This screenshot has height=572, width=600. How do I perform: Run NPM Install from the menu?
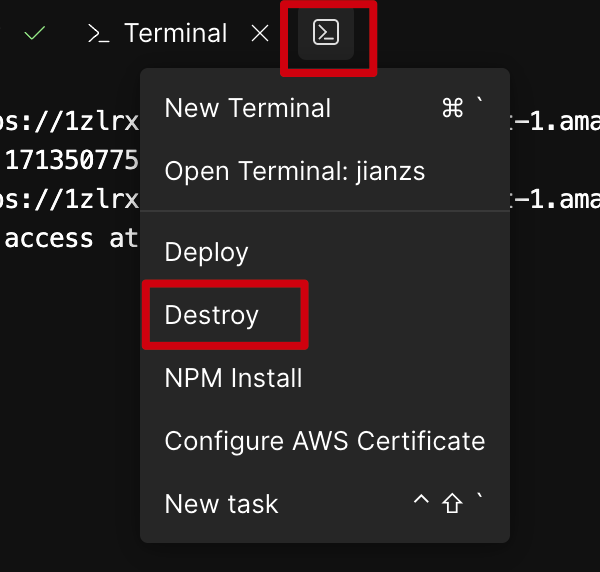tap(233, 378)
